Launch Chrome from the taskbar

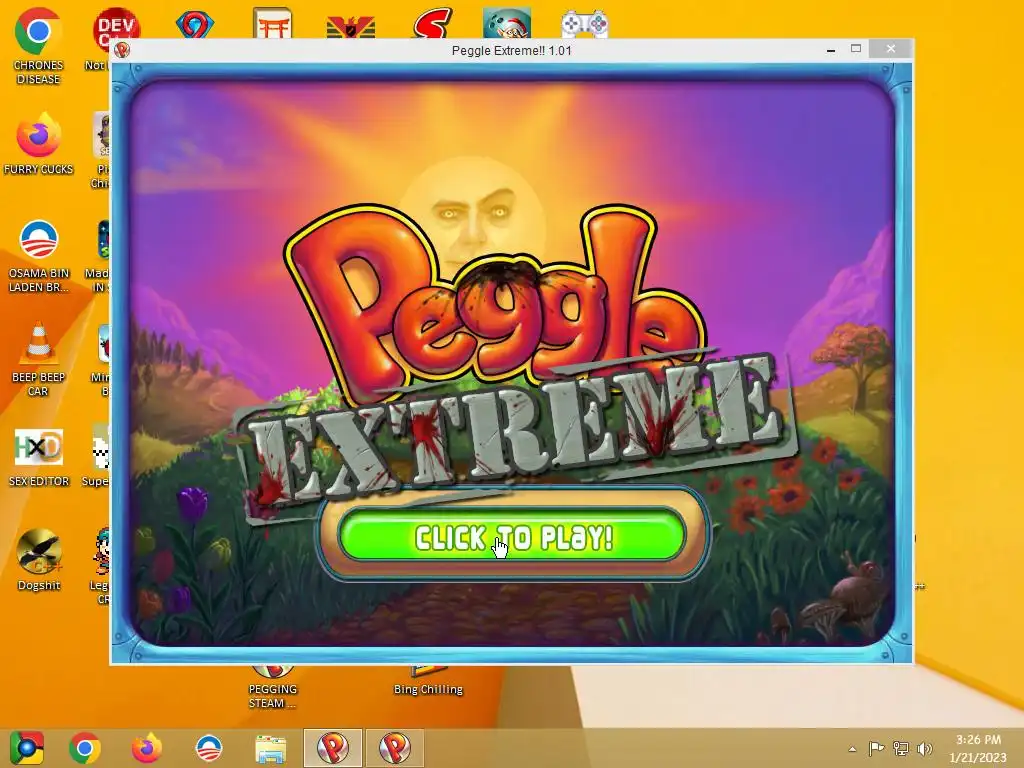(84, 748)
